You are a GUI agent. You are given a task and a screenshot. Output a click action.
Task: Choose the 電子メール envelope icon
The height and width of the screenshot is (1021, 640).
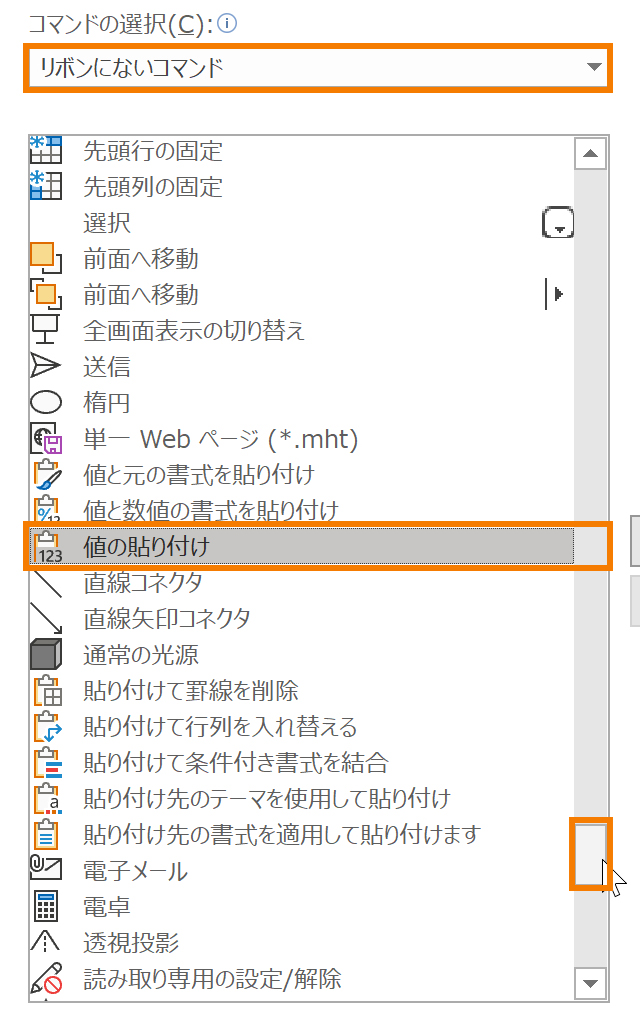click(x=46, y=869)
